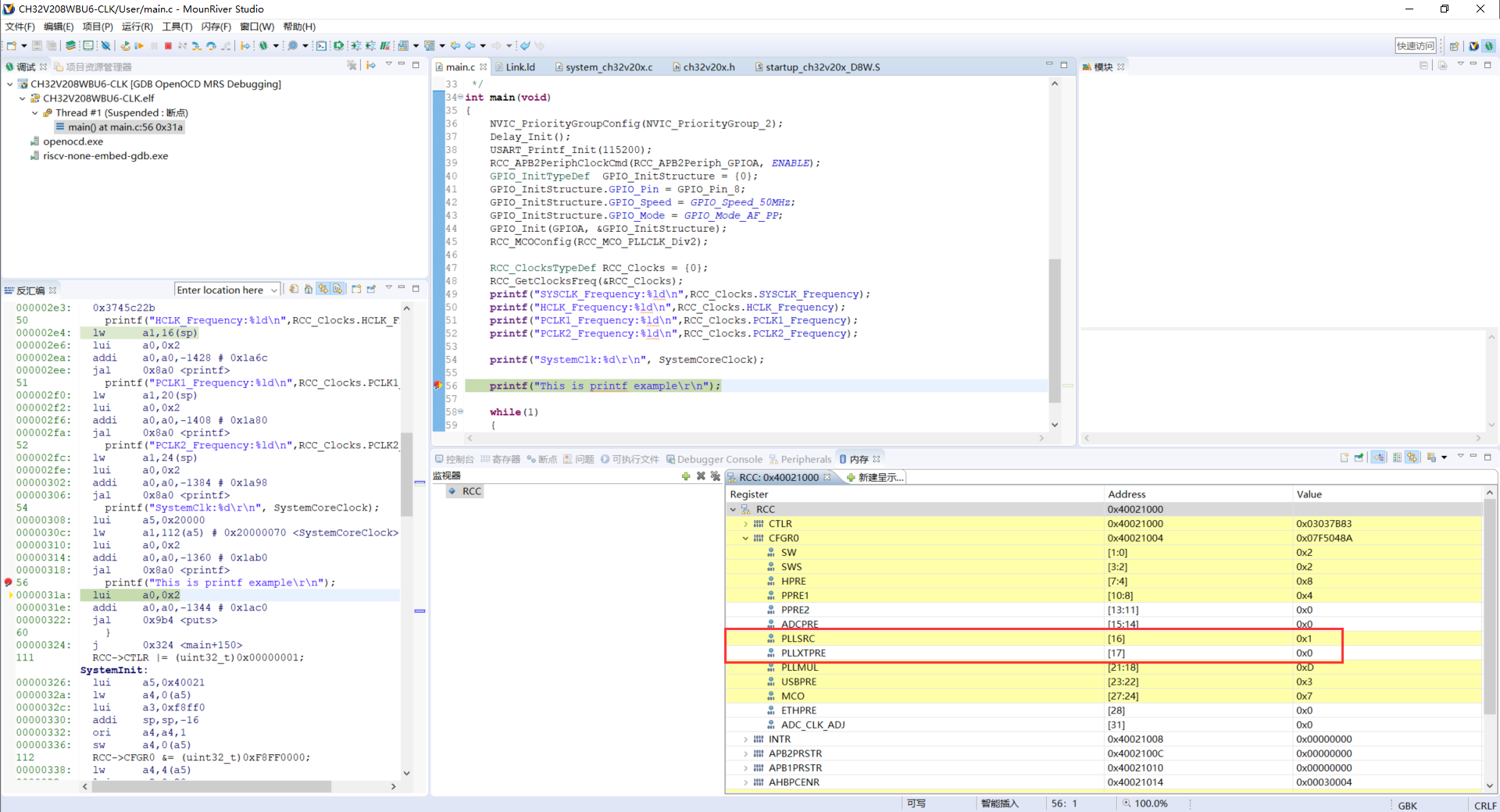Viewport: 1500px width, 812px height.
Task: Select the PLLMUL bit field row
Action: pos(1103,668)
